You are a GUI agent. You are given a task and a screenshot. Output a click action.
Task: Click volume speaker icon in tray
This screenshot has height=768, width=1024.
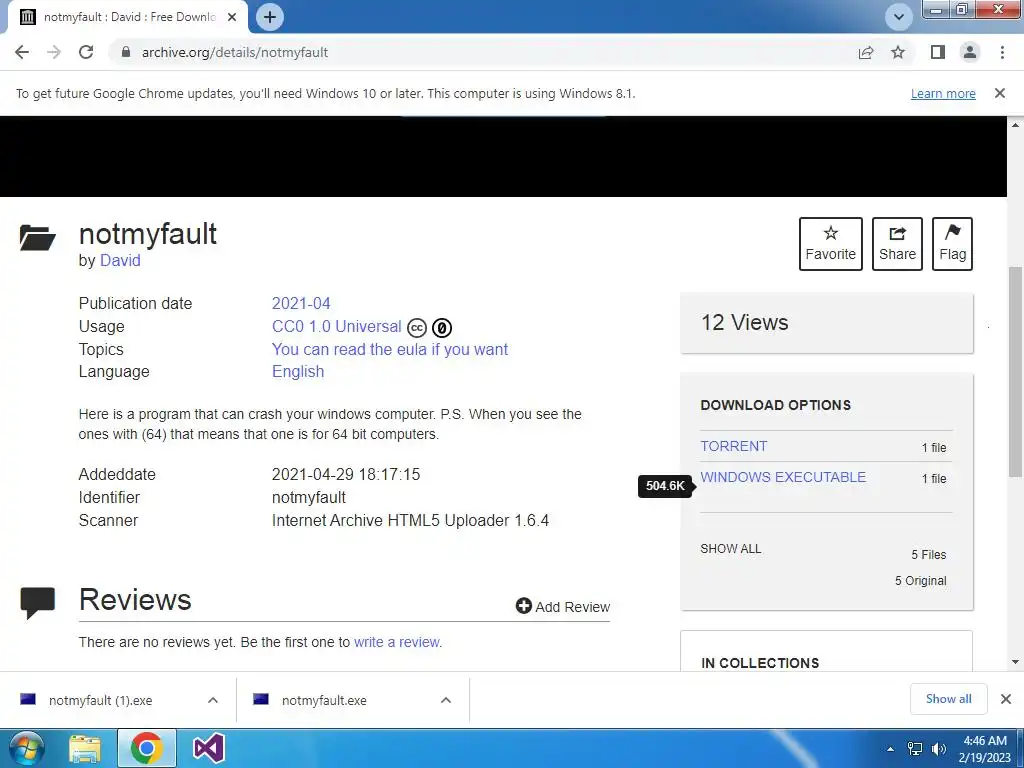click(x=938, y=749)
